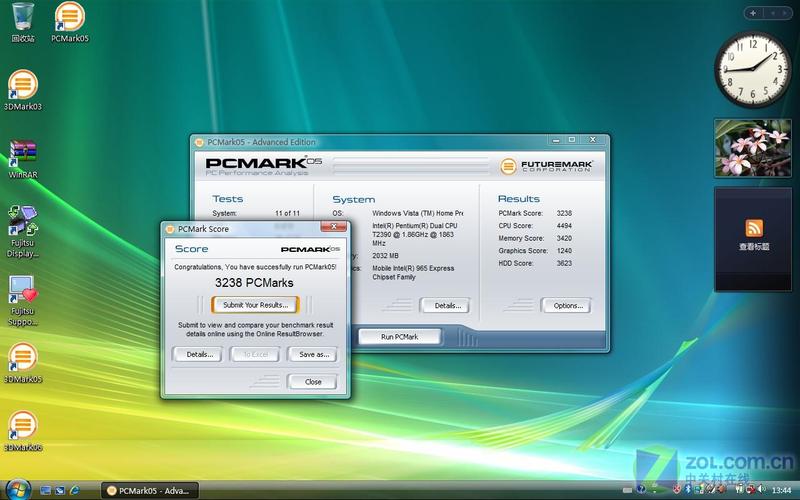Close PCMark Score dialog with red X
Screen dimensions: 800x500
tap(334, 226)
